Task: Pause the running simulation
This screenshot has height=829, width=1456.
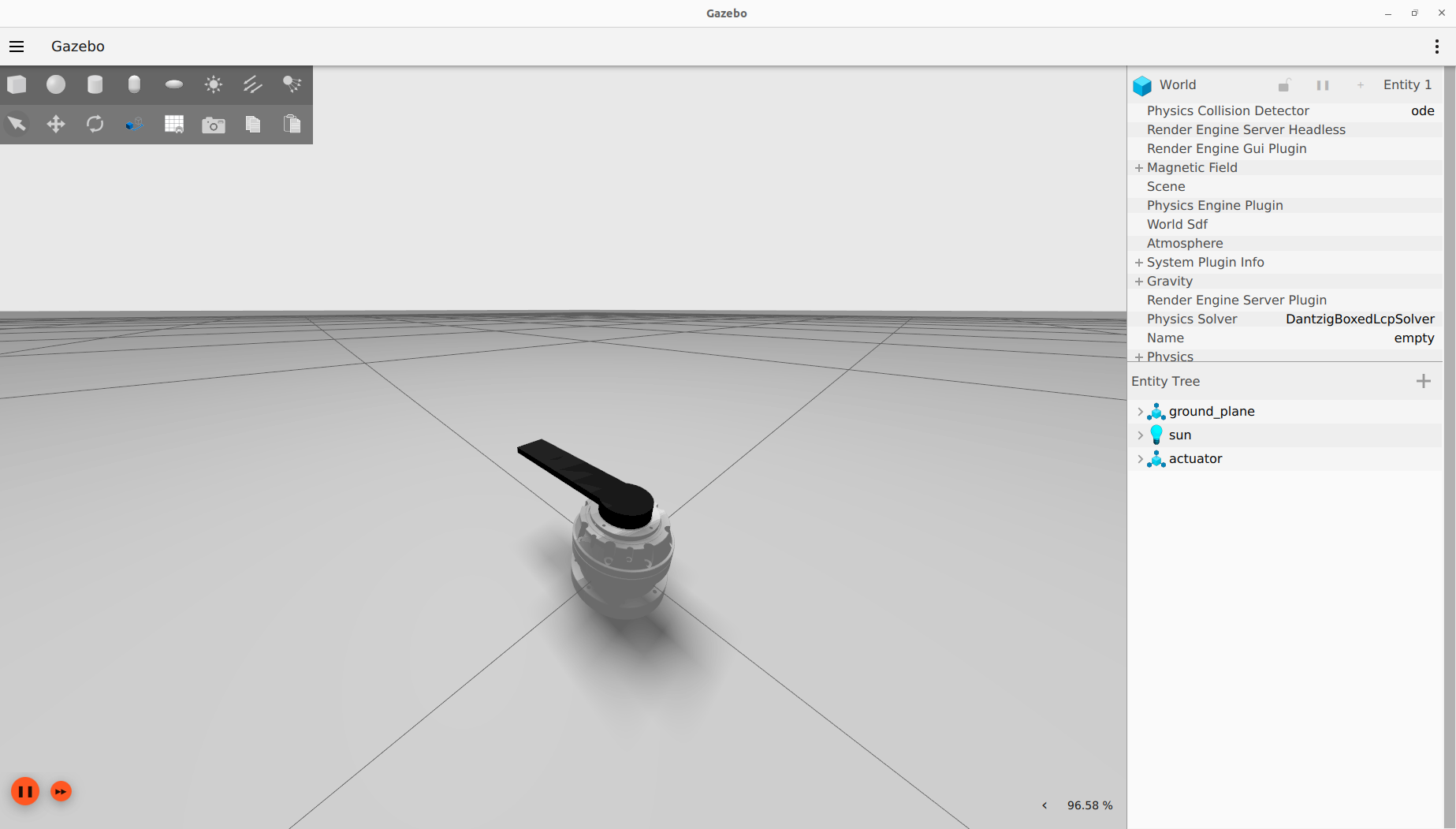Action: (x=24, y=791)
